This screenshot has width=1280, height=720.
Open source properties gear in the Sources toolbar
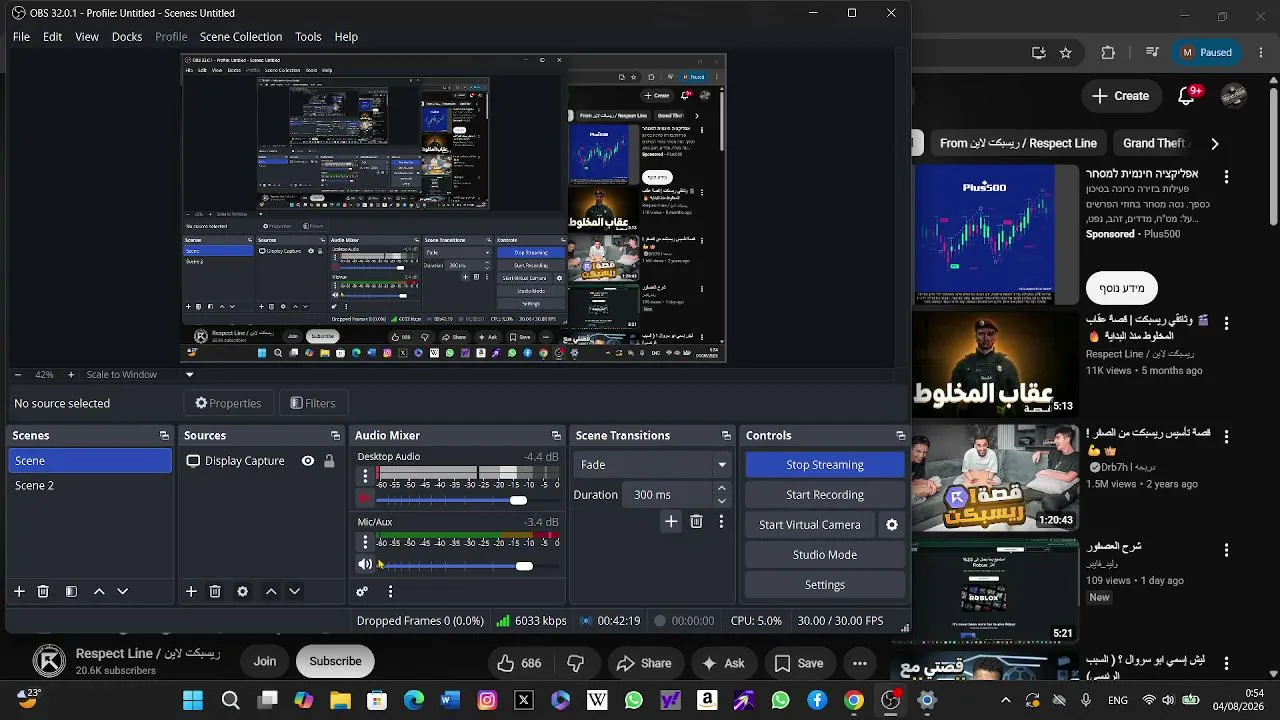tap(242, 592)
